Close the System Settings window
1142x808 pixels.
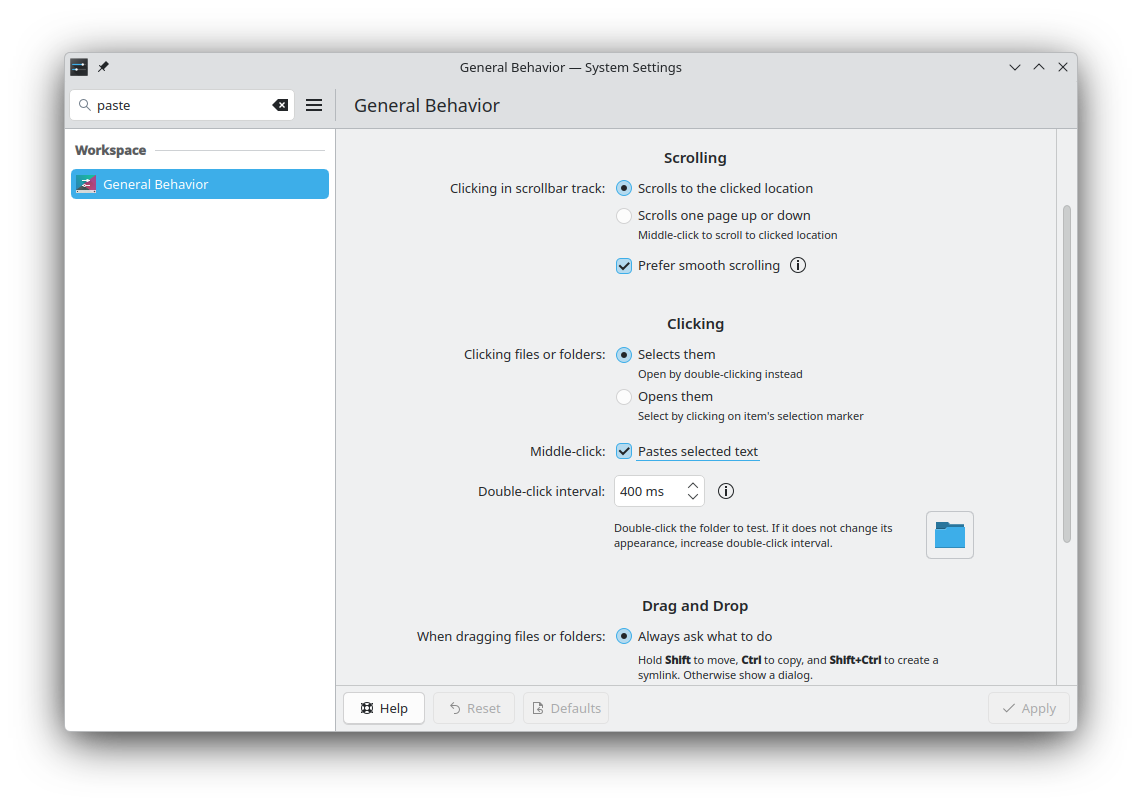(x=1063, y=67)
